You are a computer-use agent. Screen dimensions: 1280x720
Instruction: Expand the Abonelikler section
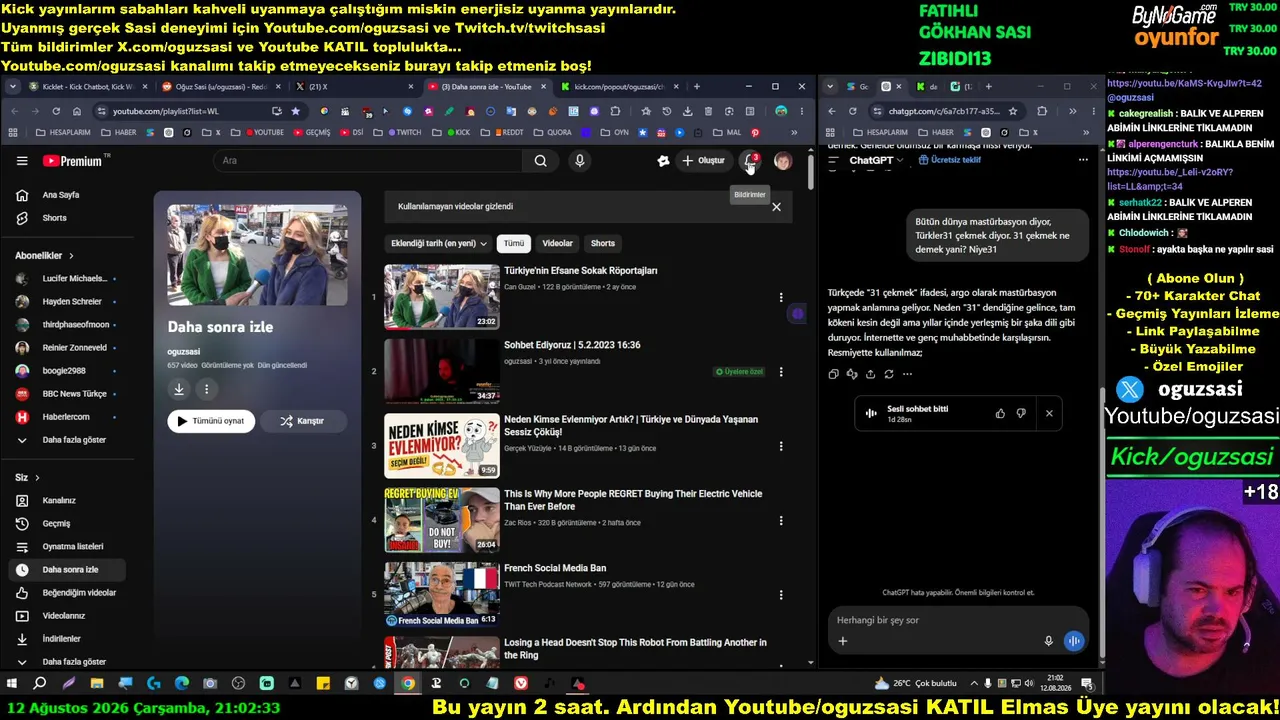(x=45, y=256)
